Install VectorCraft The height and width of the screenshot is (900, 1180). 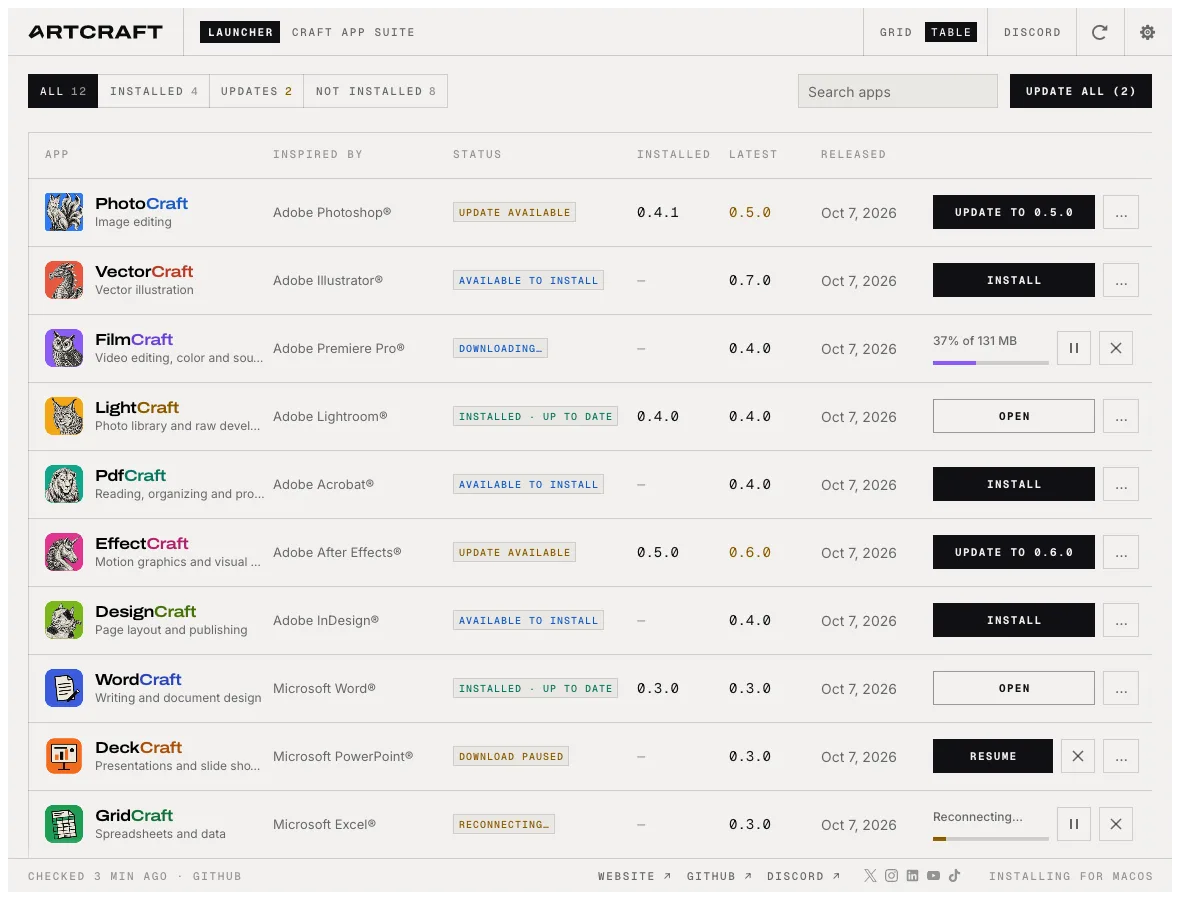(1014, 280)
